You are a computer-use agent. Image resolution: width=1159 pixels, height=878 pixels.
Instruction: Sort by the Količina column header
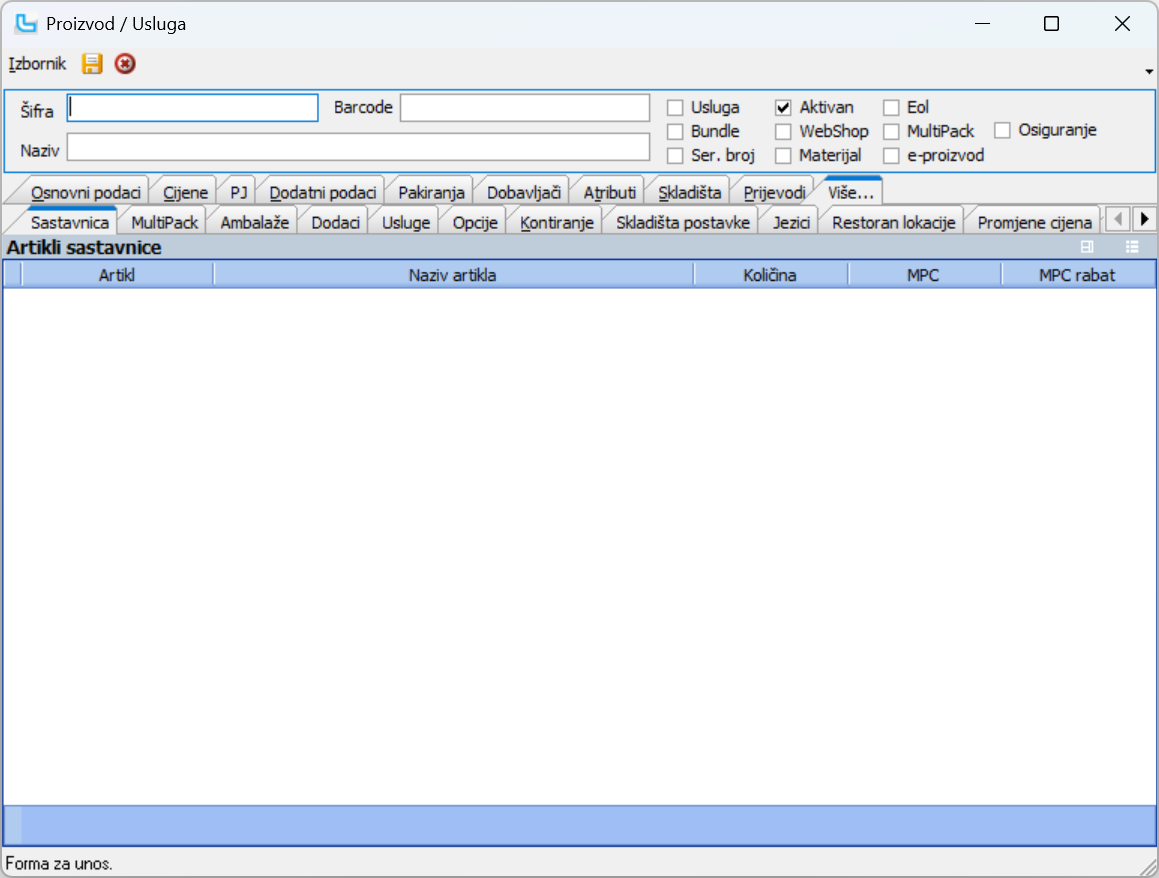click(x=770, y=275)
